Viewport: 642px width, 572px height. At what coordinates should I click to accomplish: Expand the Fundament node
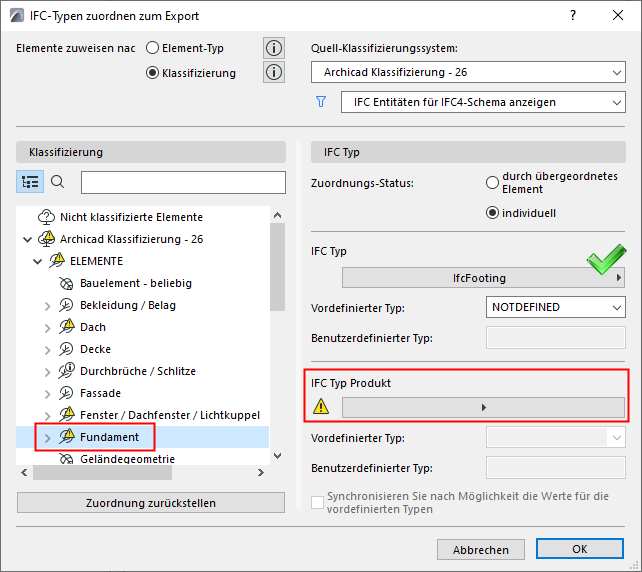(47, 438)
